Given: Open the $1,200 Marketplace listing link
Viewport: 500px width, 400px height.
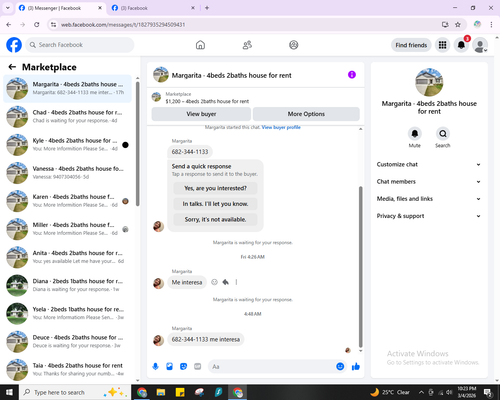Looking at the screenshot, I should pyautogui.click(x=207, y=101).
